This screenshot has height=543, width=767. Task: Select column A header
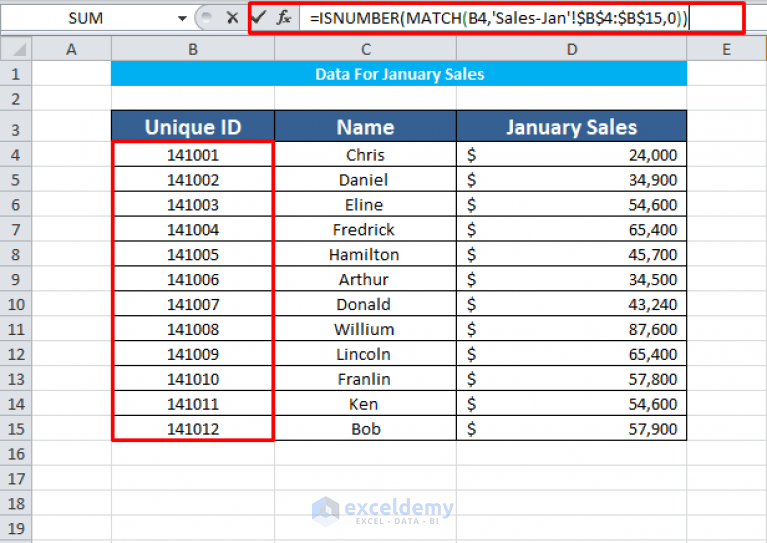[x=71, y=49]
